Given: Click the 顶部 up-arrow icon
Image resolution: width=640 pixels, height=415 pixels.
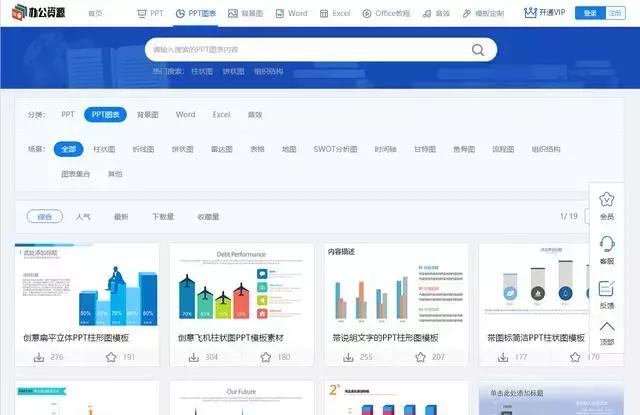Looking at the screenshot, I should pyautogui.click(x=607, y=326).
